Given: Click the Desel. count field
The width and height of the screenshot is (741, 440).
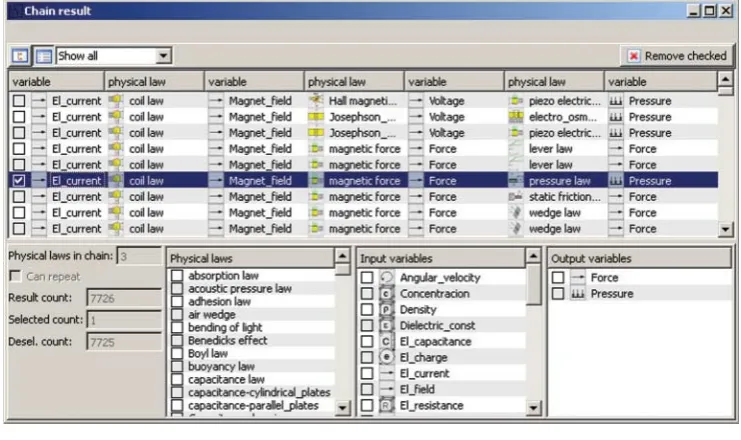Looking at the screenshot, I should (124, 342).
